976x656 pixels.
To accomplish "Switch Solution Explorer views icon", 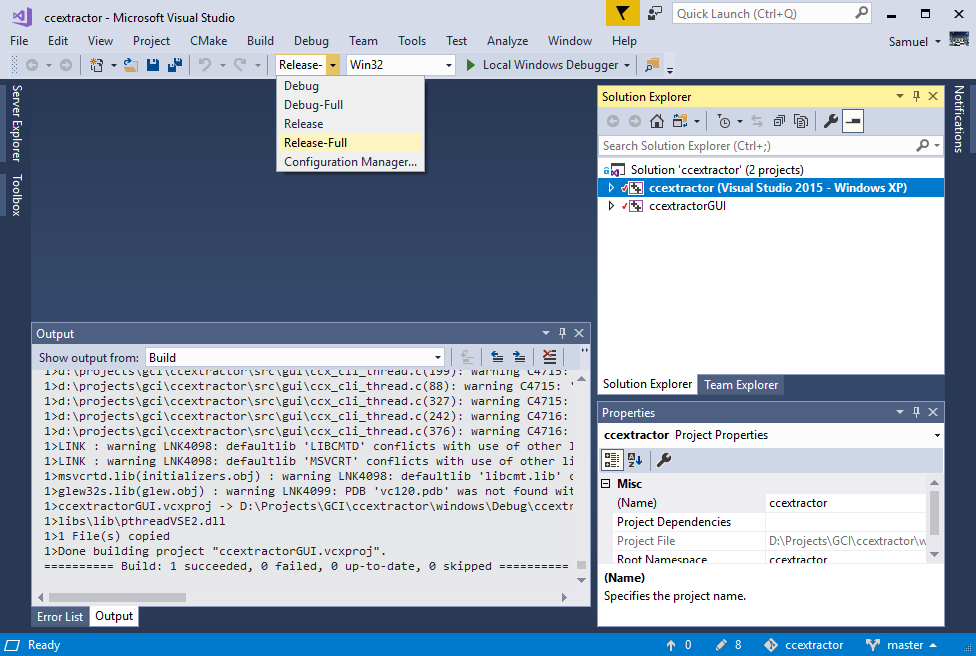I will [x=680, y=121].
